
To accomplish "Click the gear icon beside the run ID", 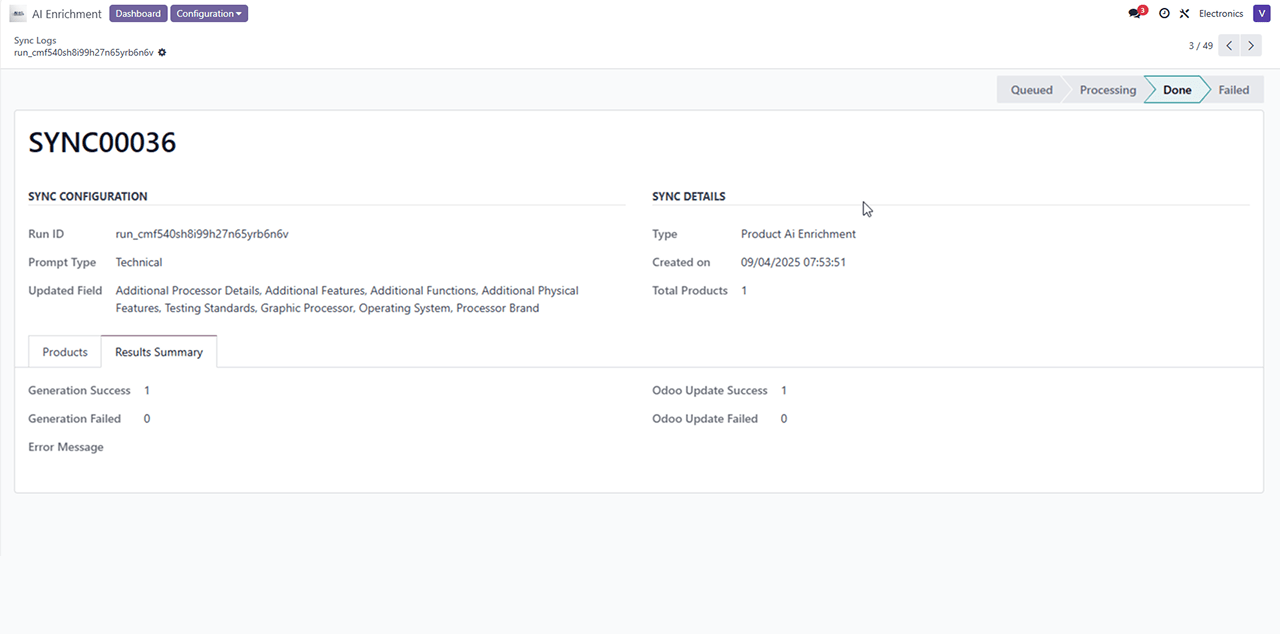I will pyautogui.click(x=162, y=52).
